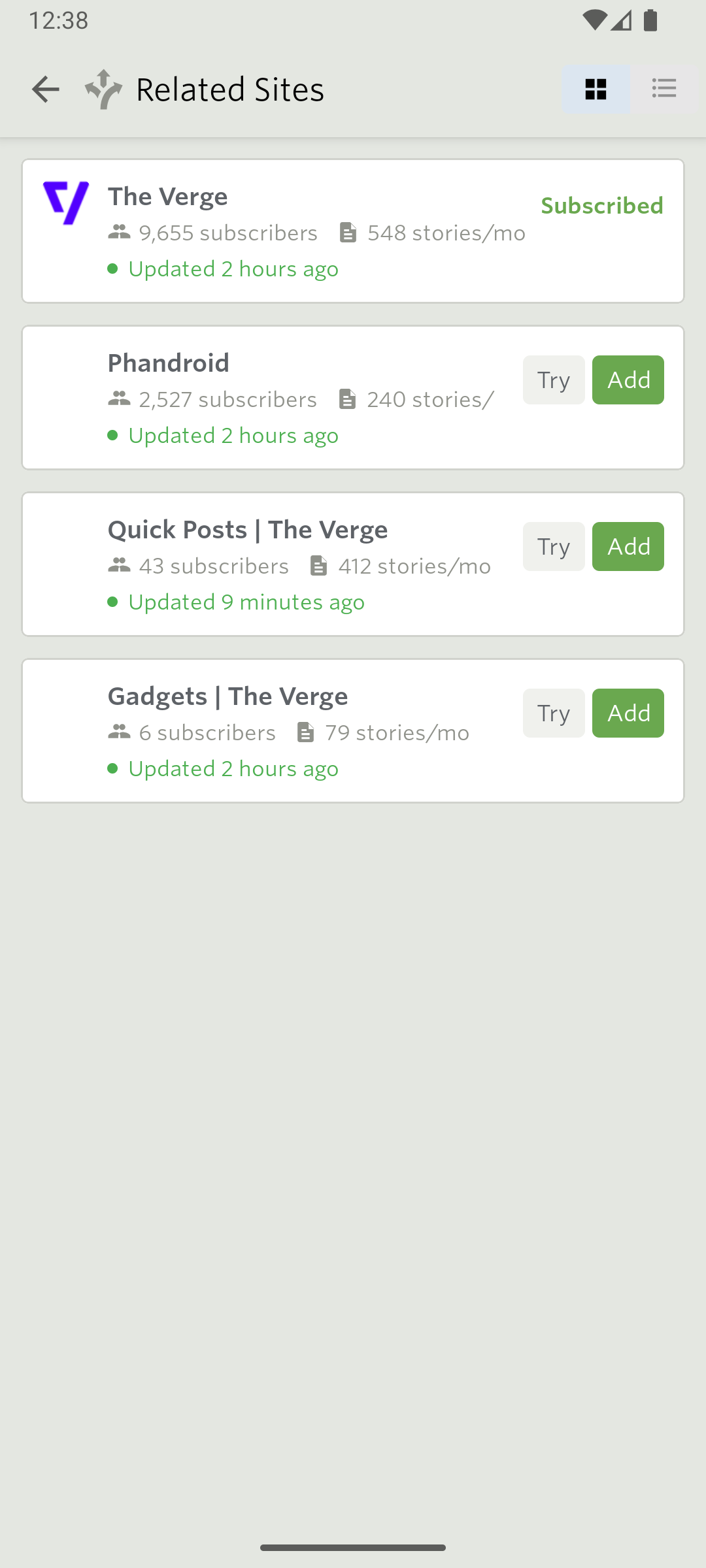This screenshot has width=706, height=1568.
Task: Click Gadgets green update status dot
Action: click(x=112, y=769)
